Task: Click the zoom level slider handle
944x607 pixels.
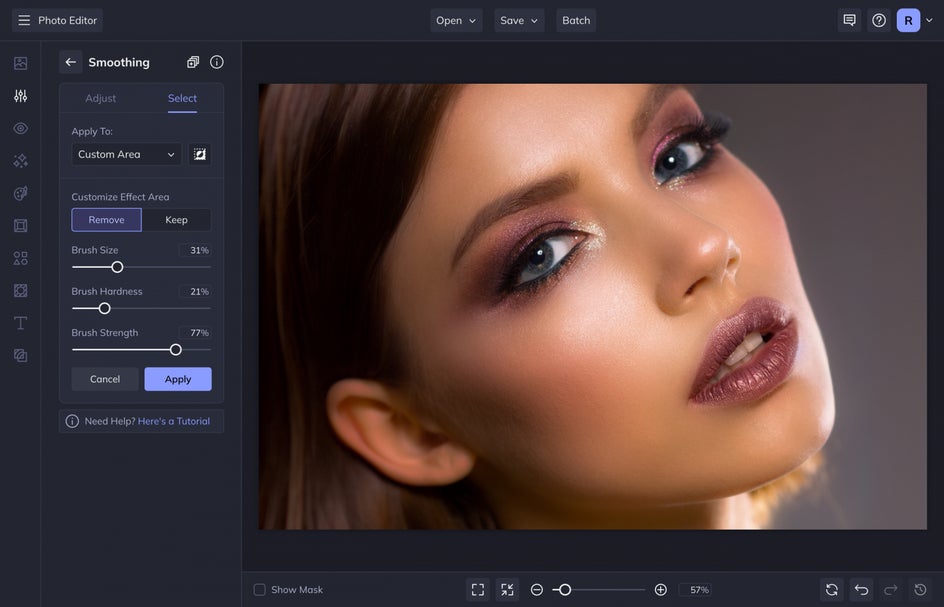Action: point(565,590)
